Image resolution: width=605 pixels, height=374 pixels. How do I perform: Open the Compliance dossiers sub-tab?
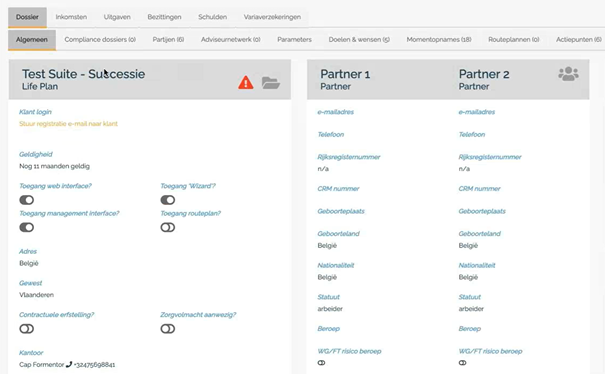pyautogui.click(x=100, y=39)
